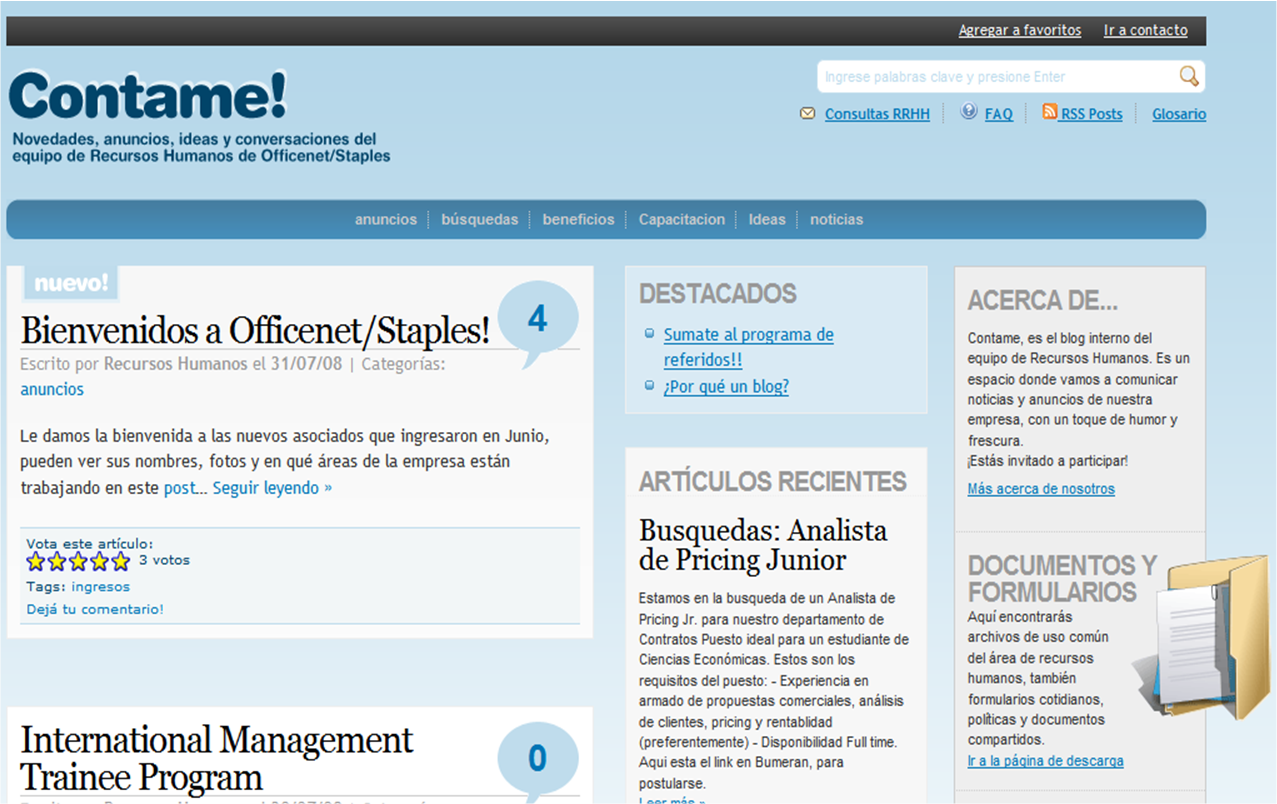Open the 4 comments bubble
Image resolution: width=1277 pixels, height=804 pixels.
537,320
